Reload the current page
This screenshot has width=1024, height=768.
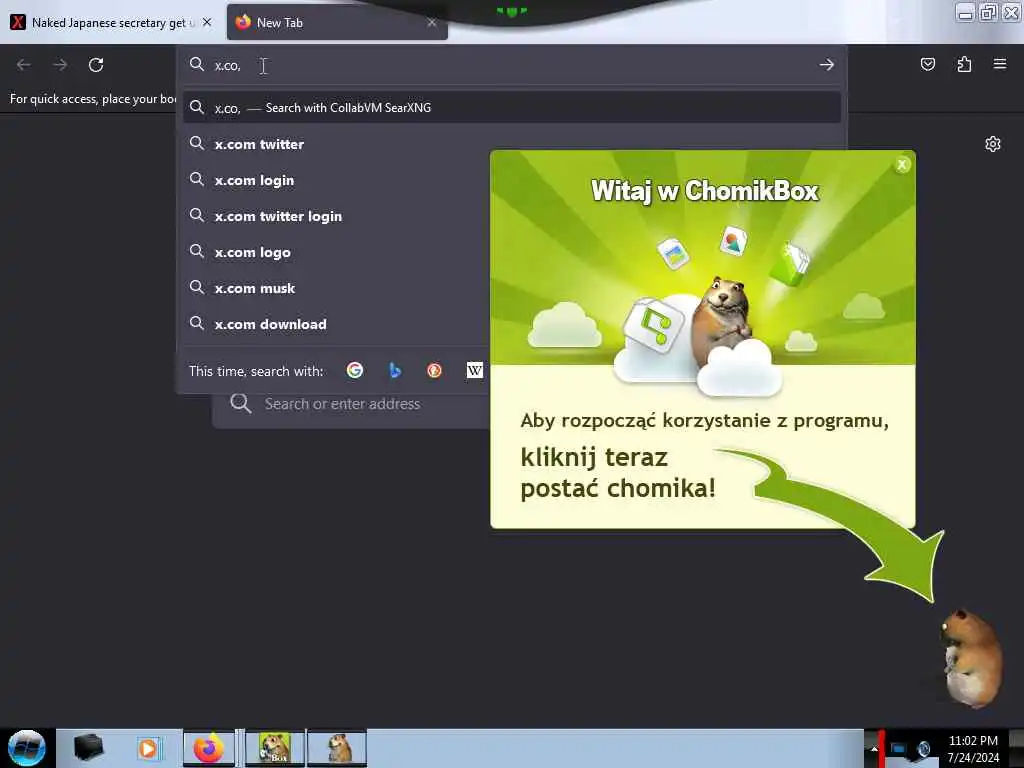click(x=96, y=65)
